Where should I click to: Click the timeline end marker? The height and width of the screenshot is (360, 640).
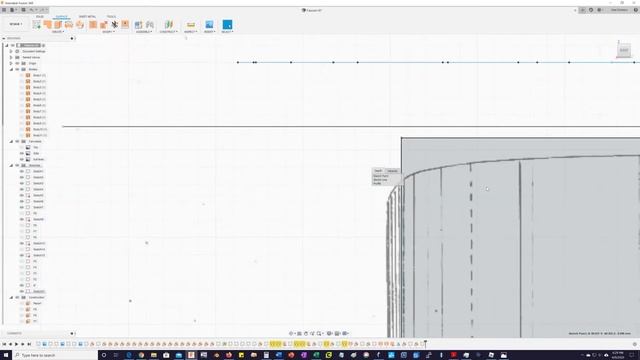425,344
